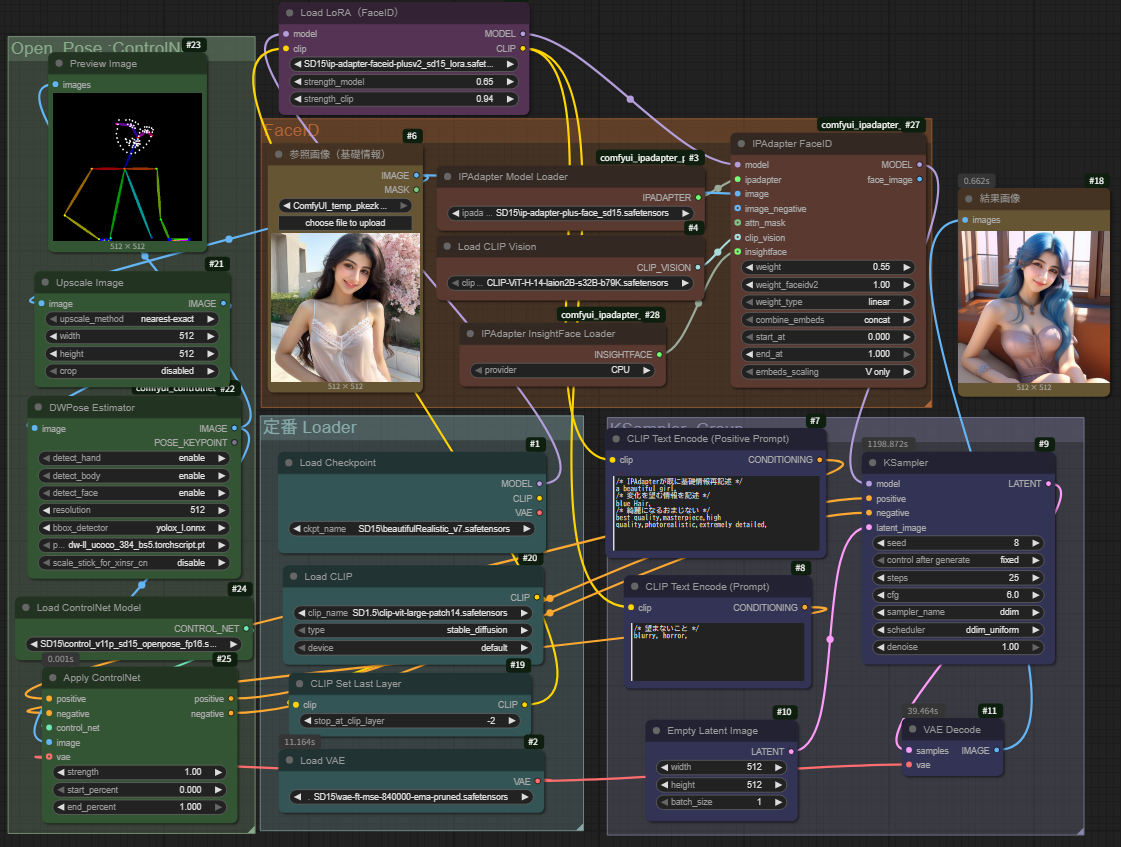Toggle detect_body in DWPose Estimator
The image size is (1121, 847).
point(134,476)
